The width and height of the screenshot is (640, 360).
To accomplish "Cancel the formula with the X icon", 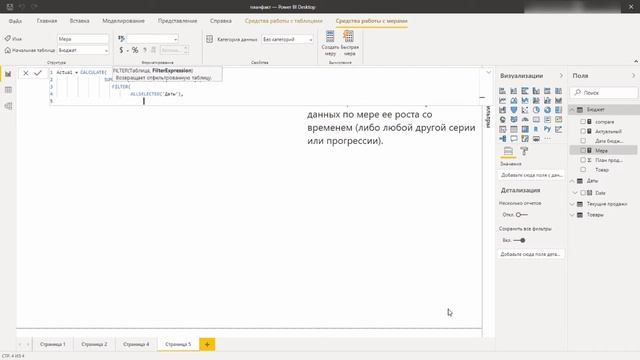I will [26, 73].
